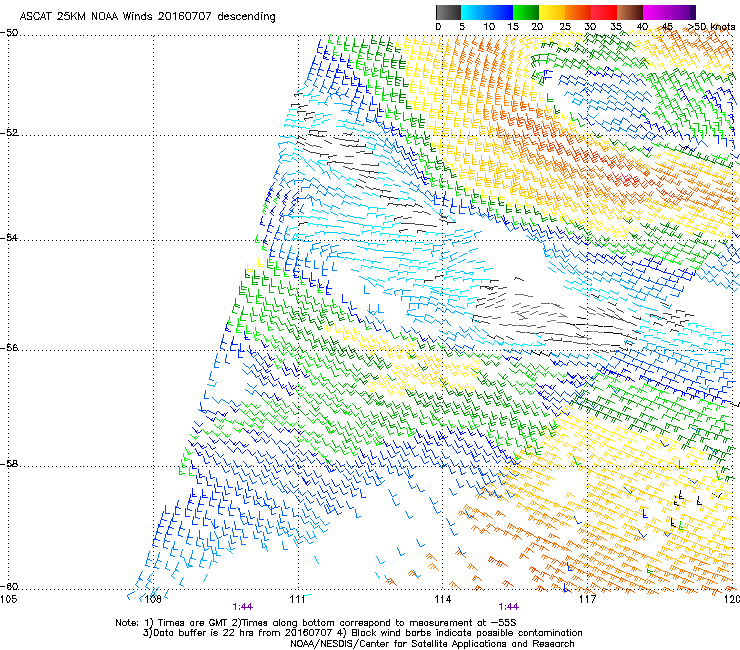Click the latitude axis label "-60"
740x650 pixels.
[x=9, y=587]
